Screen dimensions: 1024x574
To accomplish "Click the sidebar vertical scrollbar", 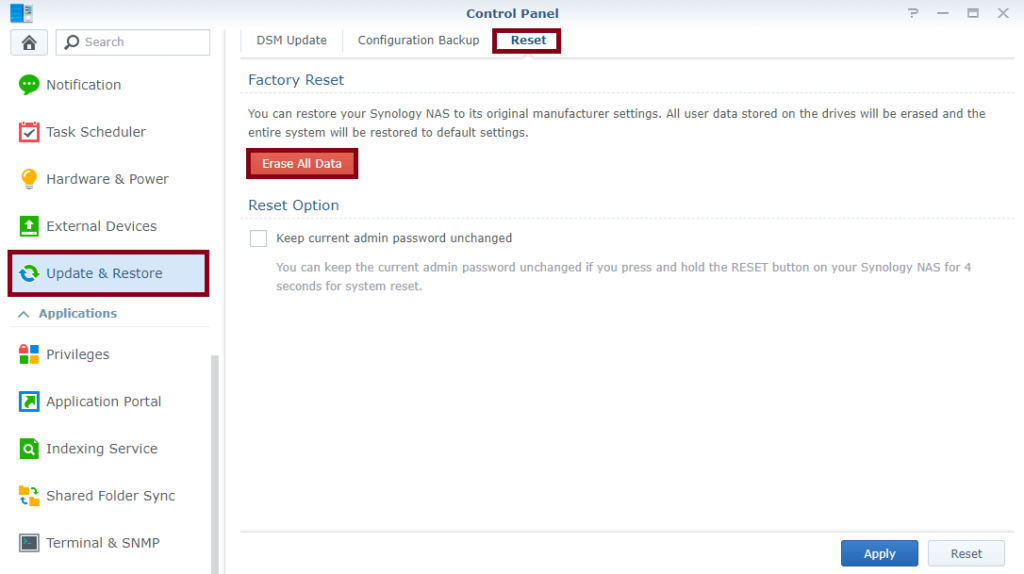I will coord(215,464).
